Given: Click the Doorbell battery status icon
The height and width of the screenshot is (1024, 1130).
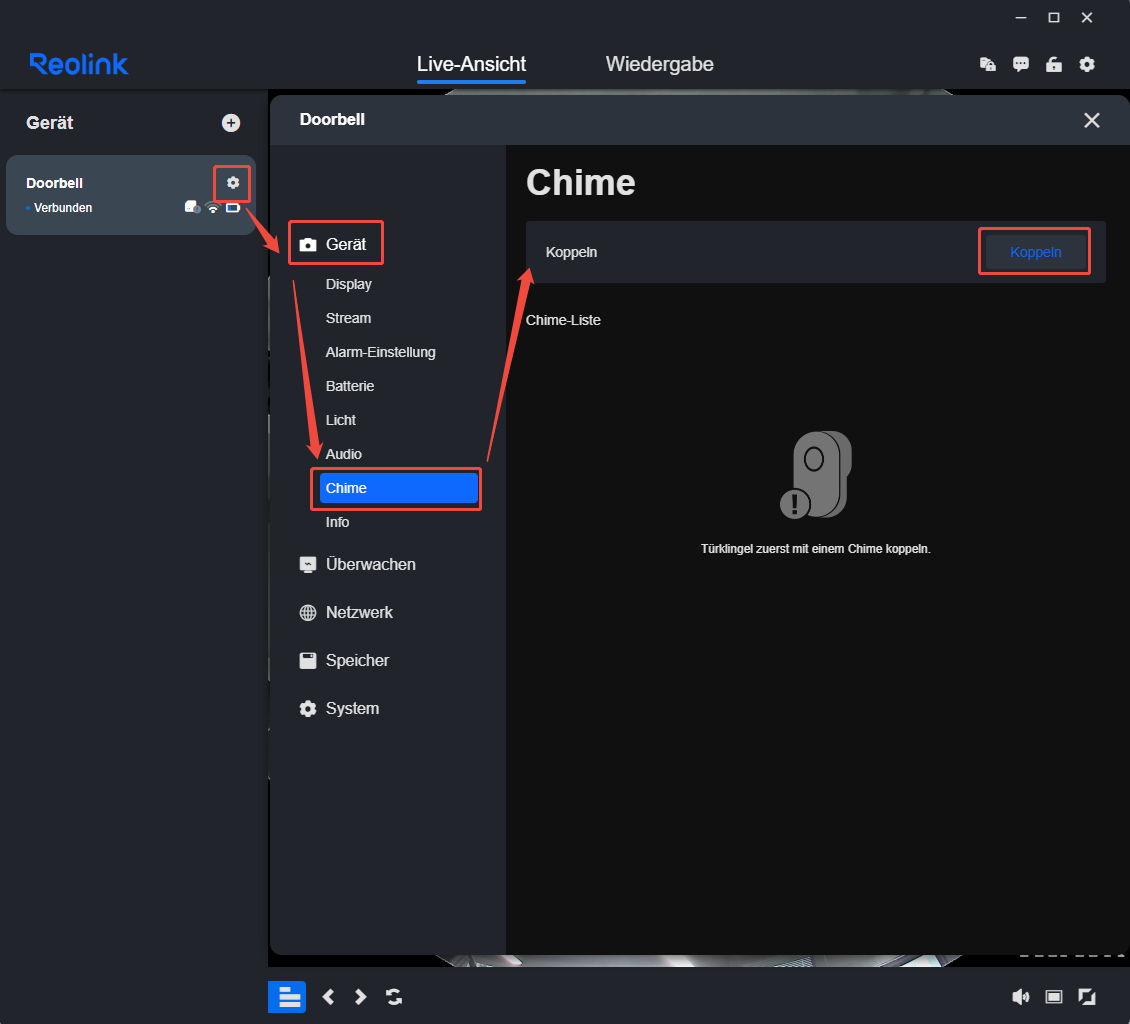Looking at the screenshot, I should point(233,208).
